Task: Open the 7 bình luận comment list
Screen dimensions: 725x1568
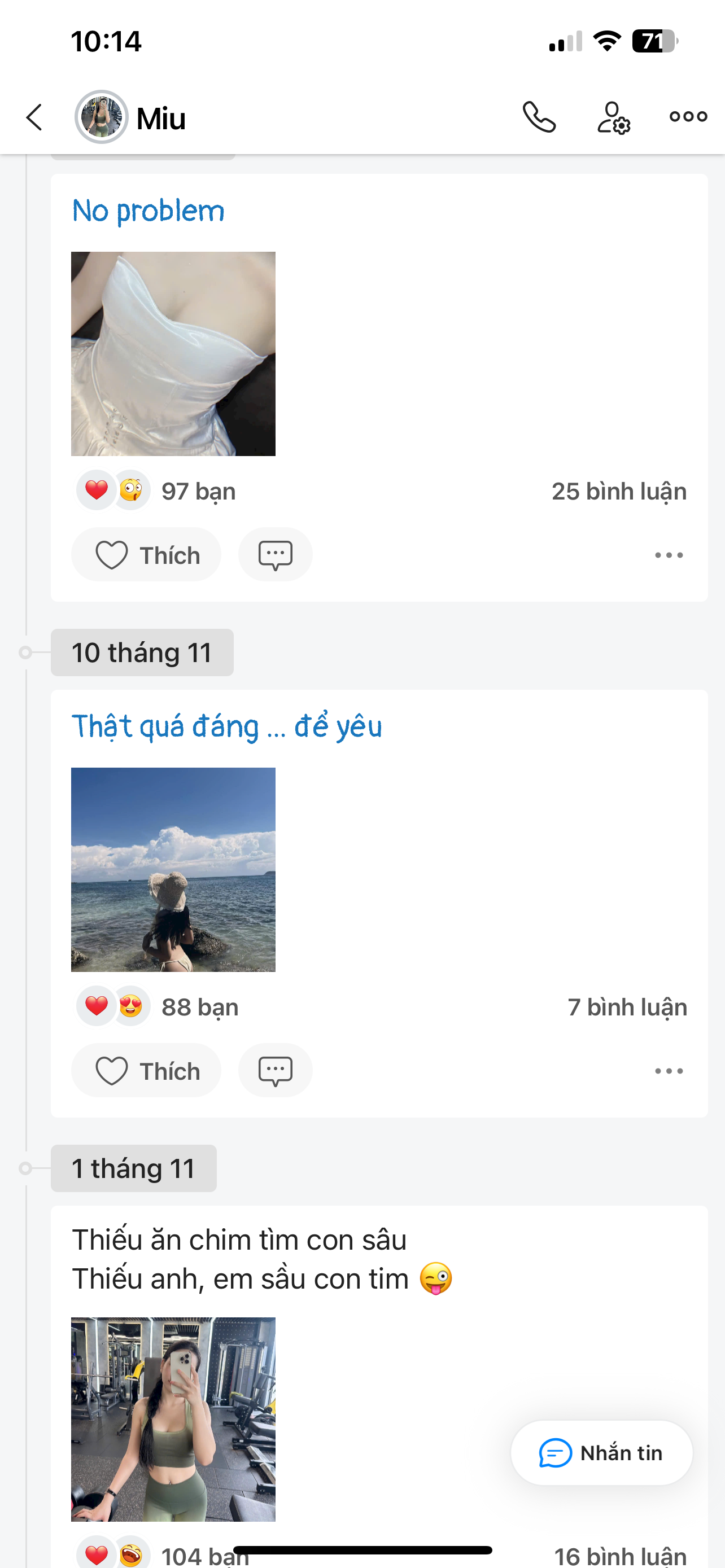Action: click(x=627, y=1008)
